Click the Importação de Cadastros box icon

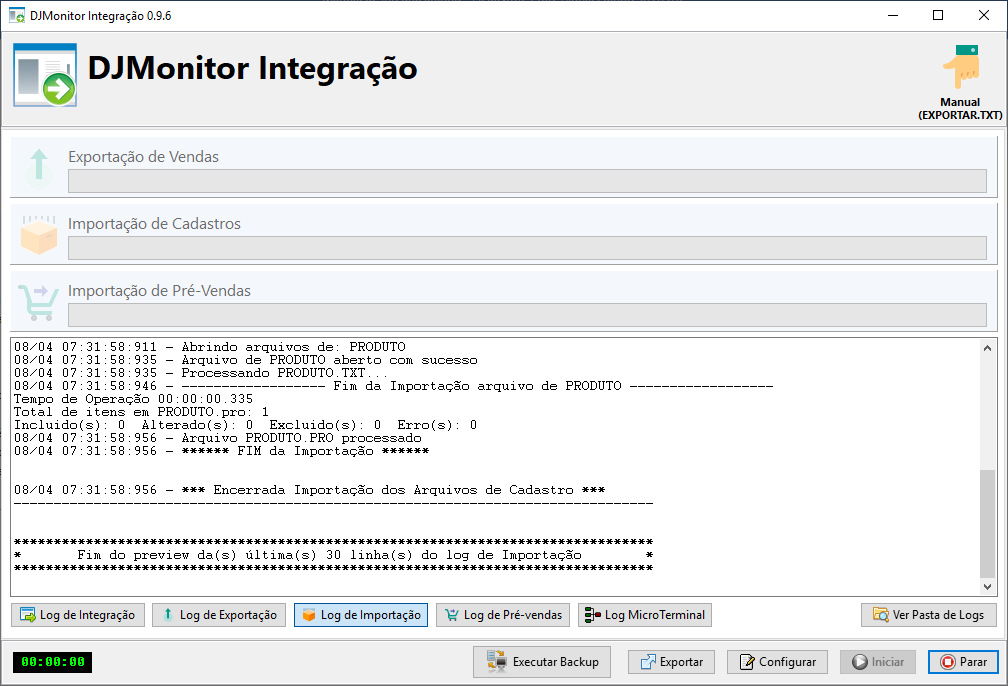[39, 235]
